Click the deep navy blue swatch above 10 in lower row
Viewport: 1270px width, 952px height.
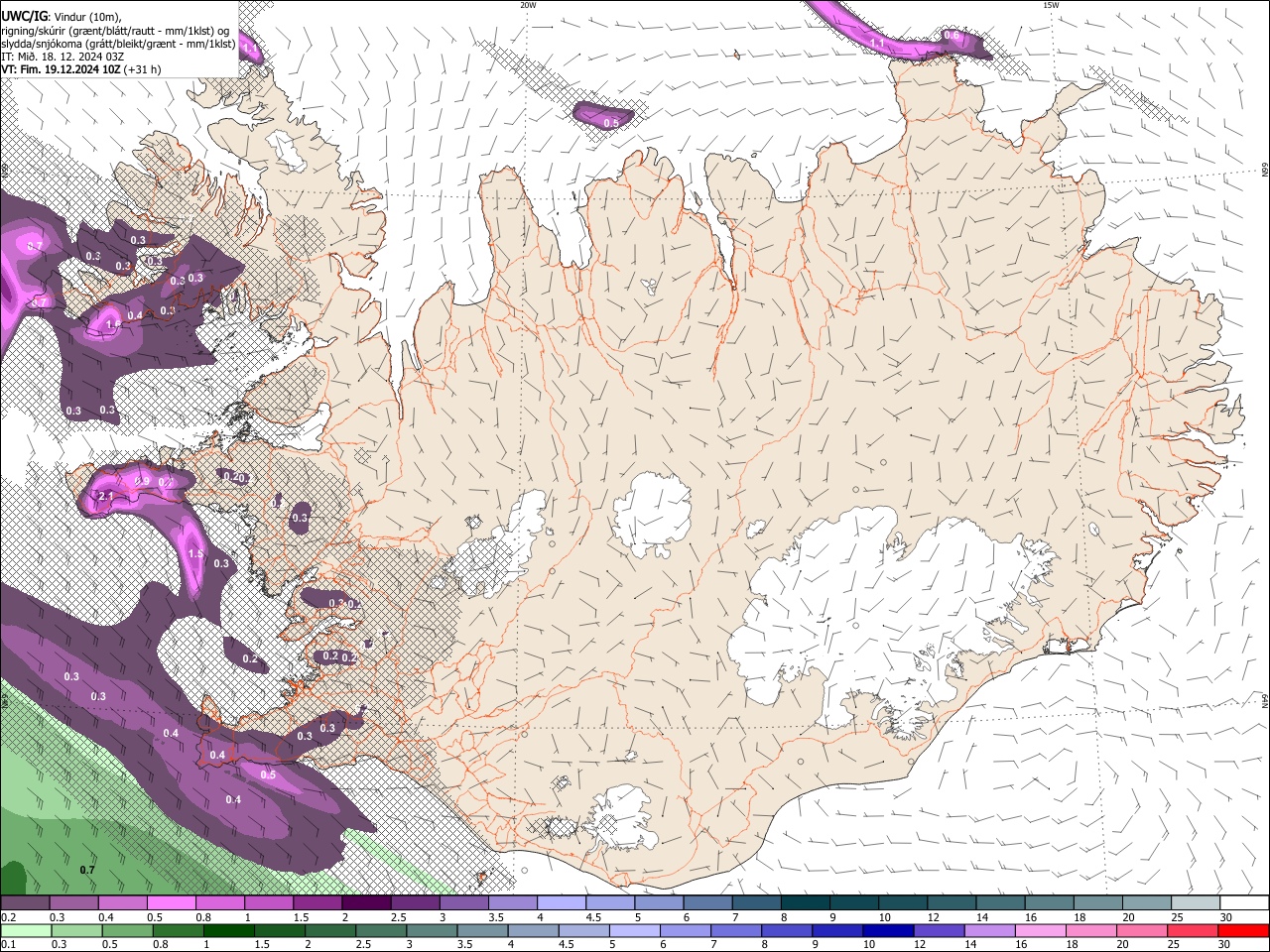(x=888, y=931)
